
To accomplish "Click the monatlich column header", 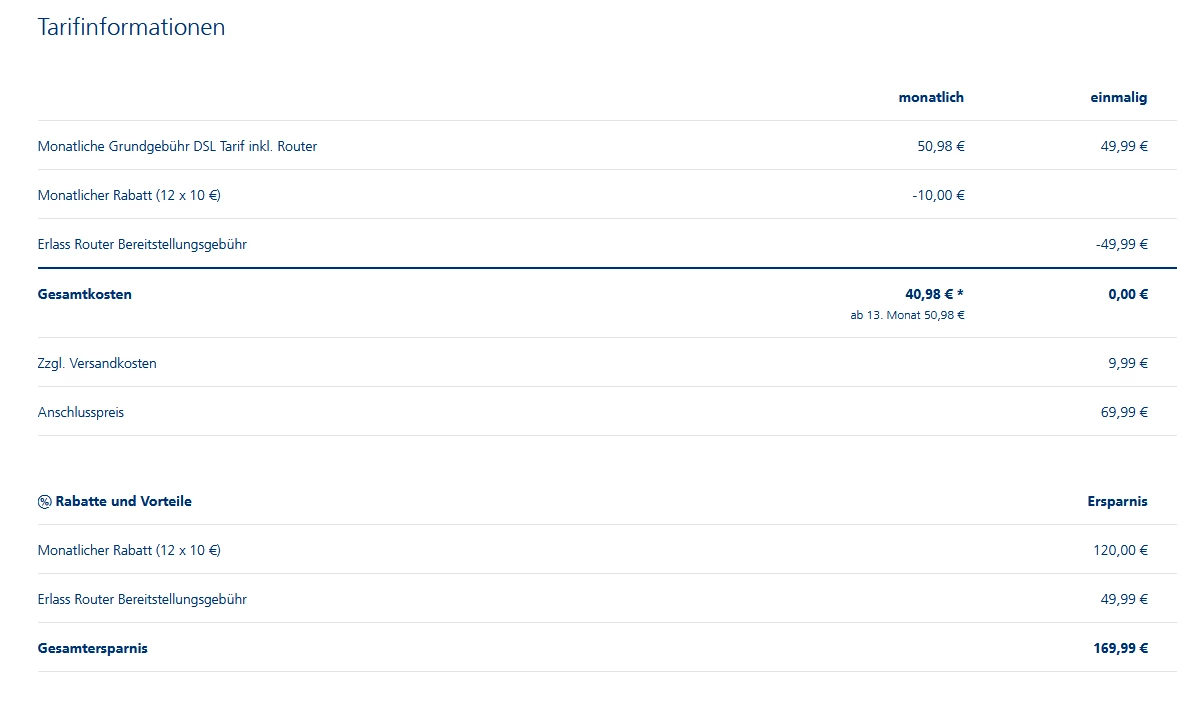I will pyautogui.click(x=931, y=97).
